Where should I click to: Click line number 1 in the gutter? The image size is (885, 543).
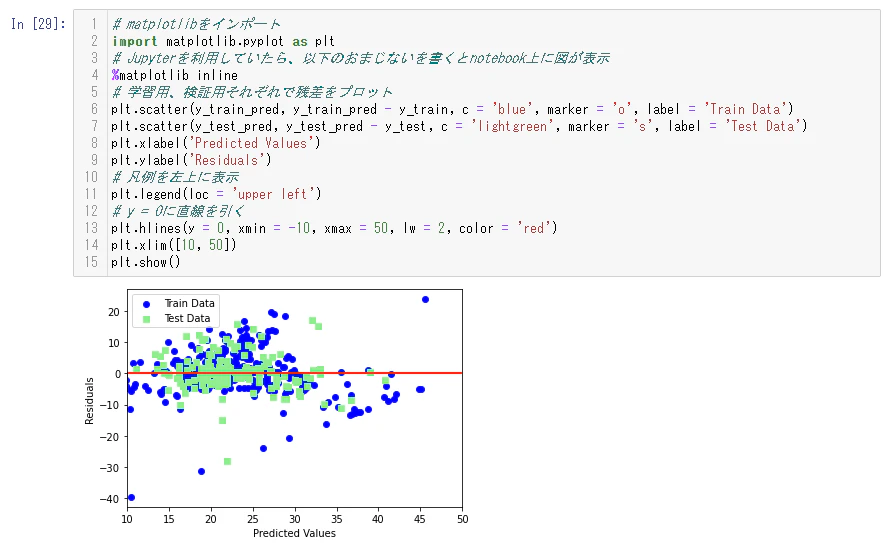[94, 24]
